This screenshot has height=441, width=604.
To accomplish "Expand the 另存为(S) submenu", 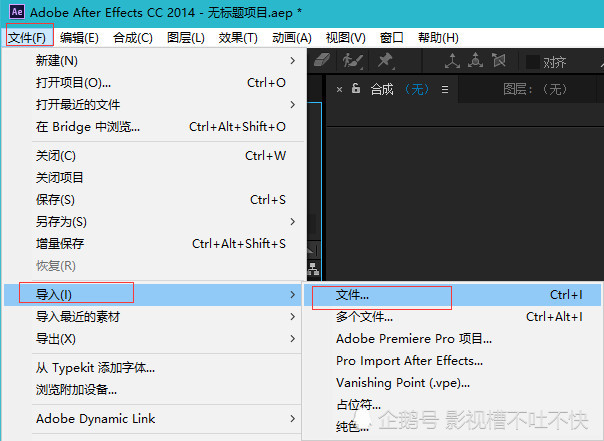I will 154,222.
